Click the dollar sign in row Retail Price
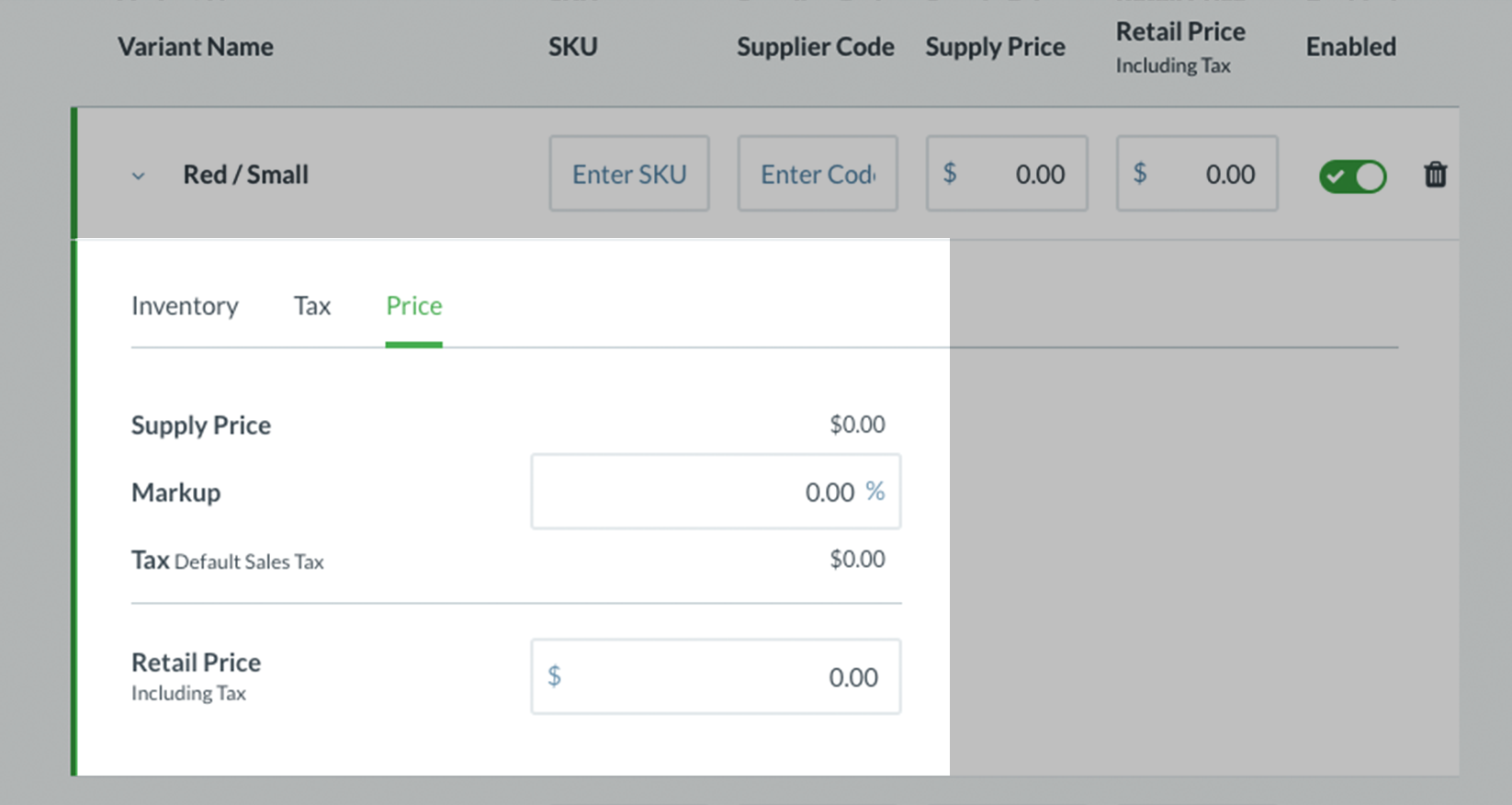Image resolution: width=1512 pixels, height=805 pixels. coord(1140,174)
